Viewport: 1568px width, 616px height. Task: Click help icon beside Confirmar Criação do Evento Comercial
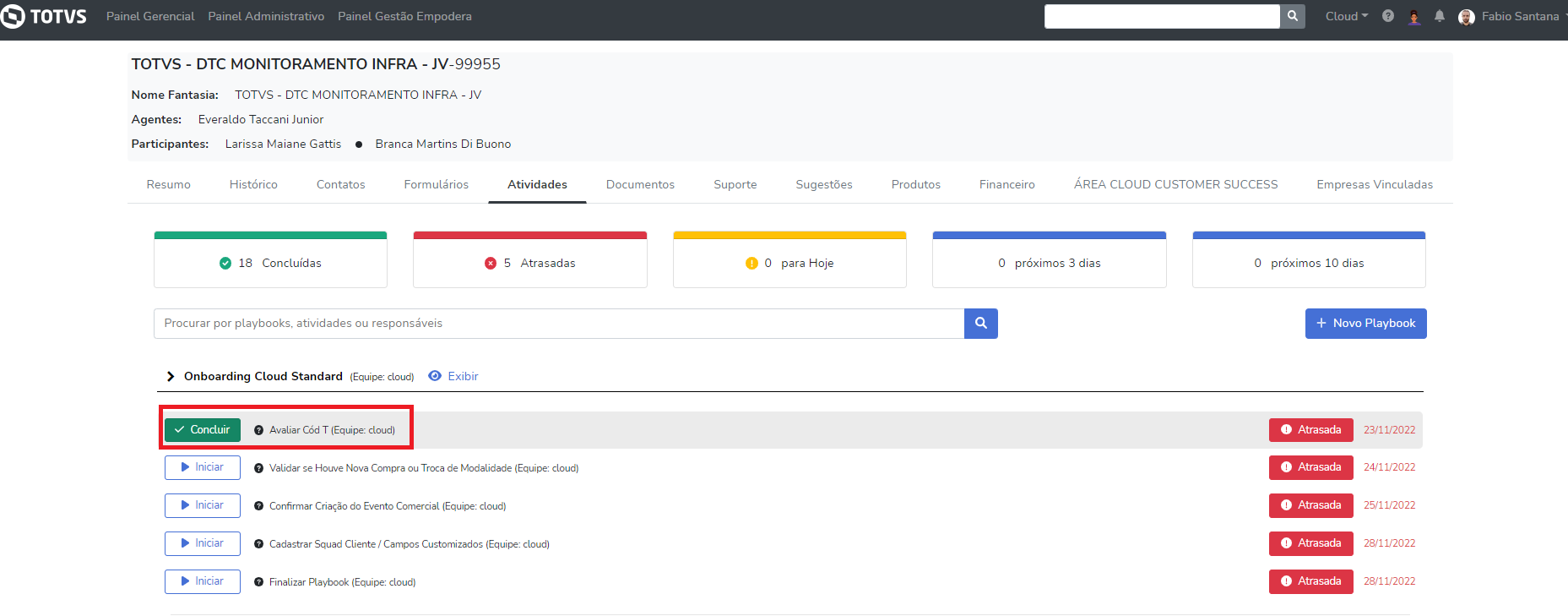coord(259,506)
